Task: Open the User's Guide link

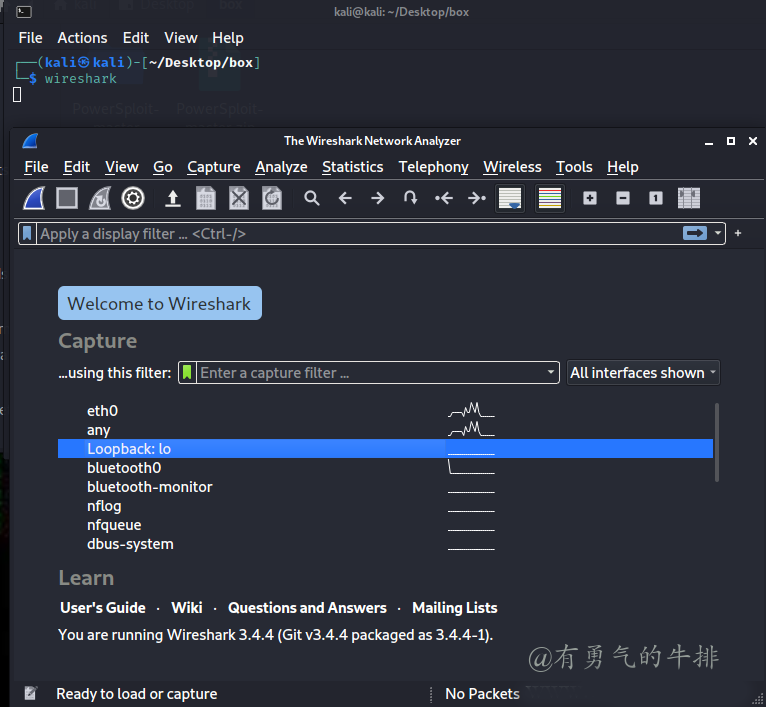Action: (x=103, y=608)
